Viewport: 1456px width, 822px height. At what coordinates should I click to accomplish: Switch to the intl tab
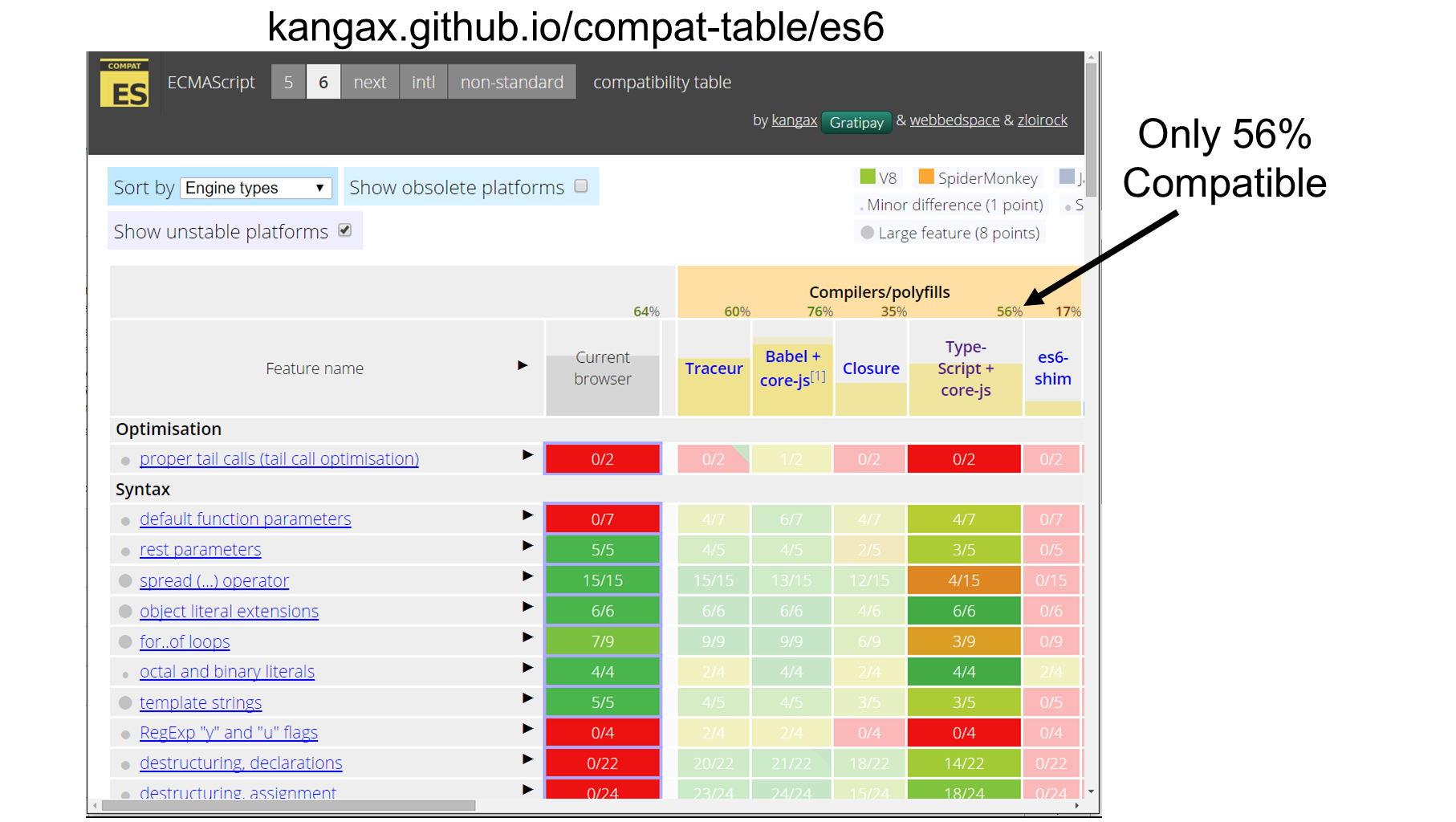pos(423,81)
